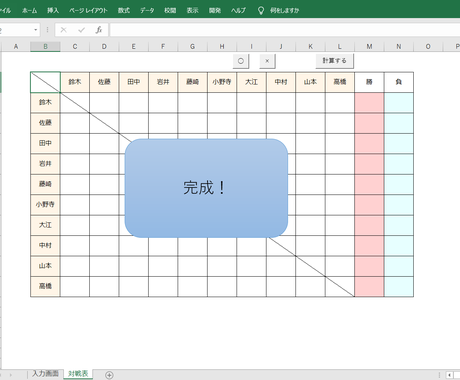Open the Insert Function fx icon
The height and width of the screenshot is (380, 460).
99,30
